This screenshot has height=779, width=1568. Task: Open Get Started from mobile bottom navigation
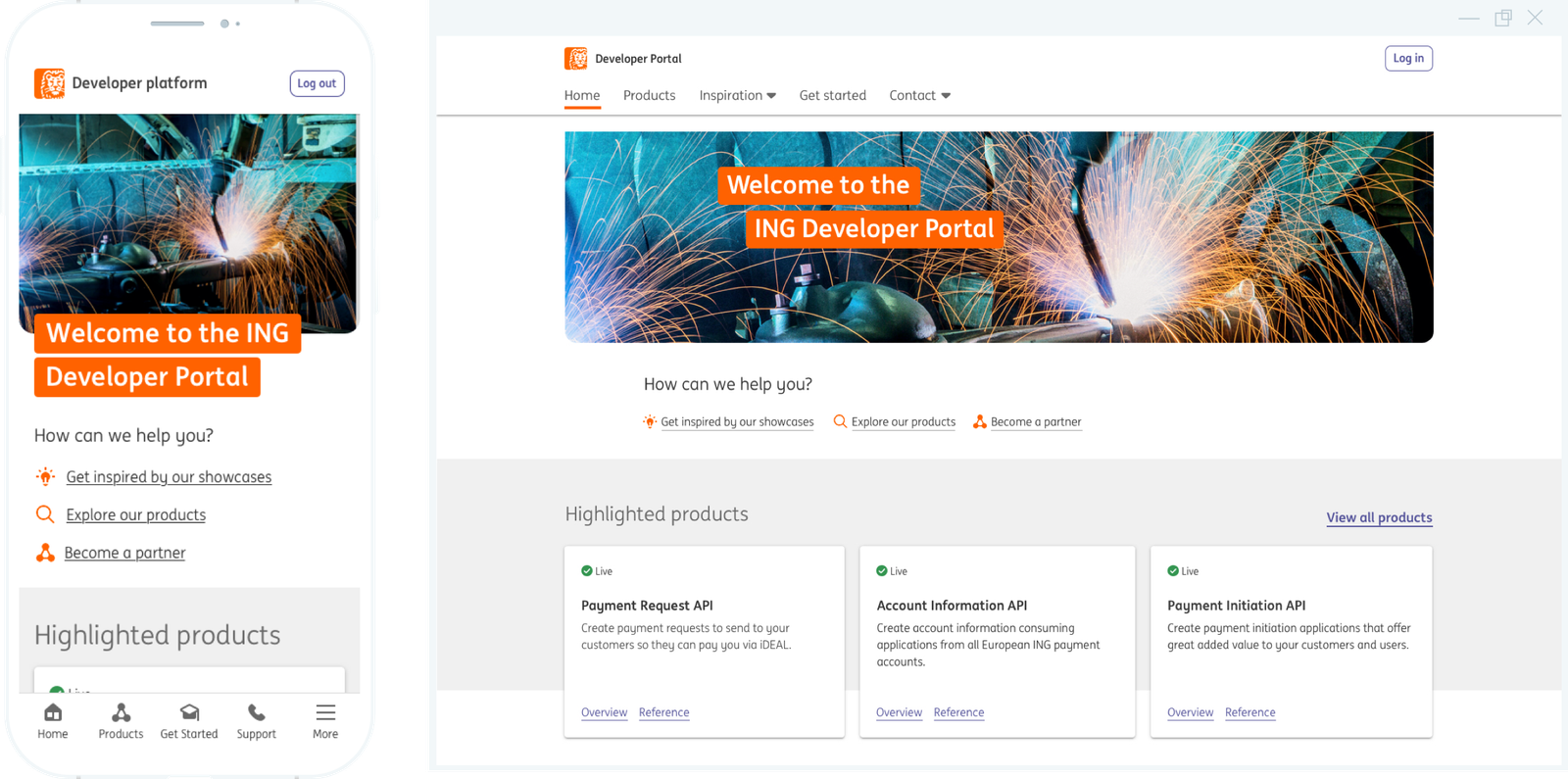189,713
